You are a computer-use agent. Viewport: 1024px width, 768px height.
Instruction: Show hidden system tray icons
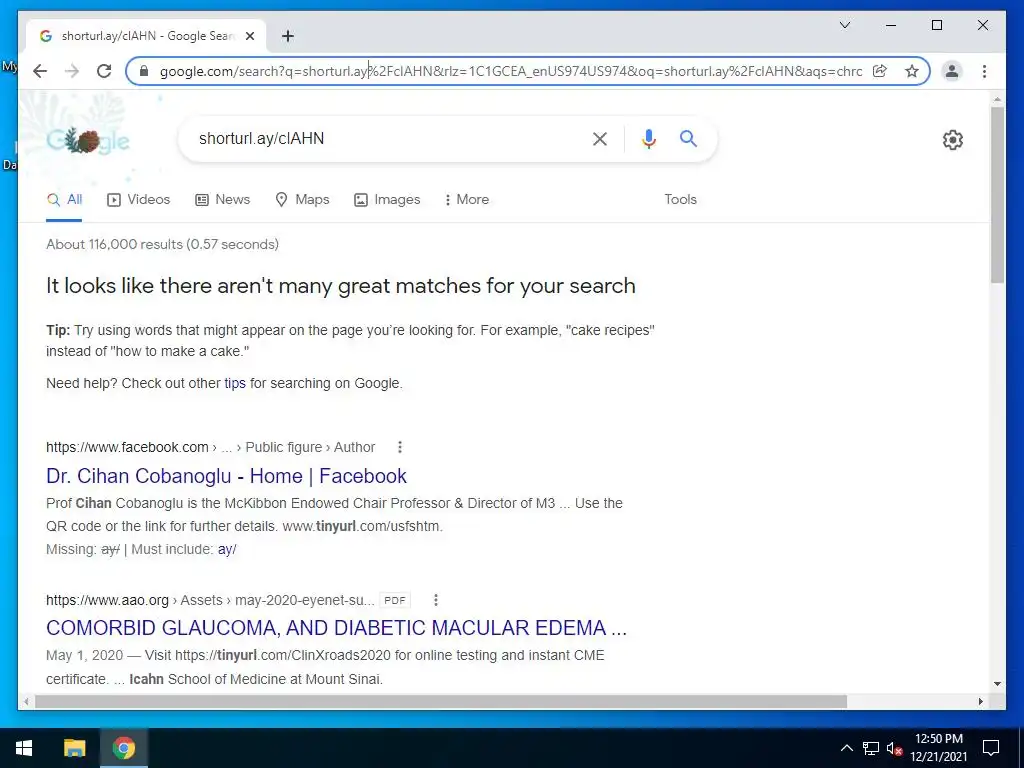(846, 748)
